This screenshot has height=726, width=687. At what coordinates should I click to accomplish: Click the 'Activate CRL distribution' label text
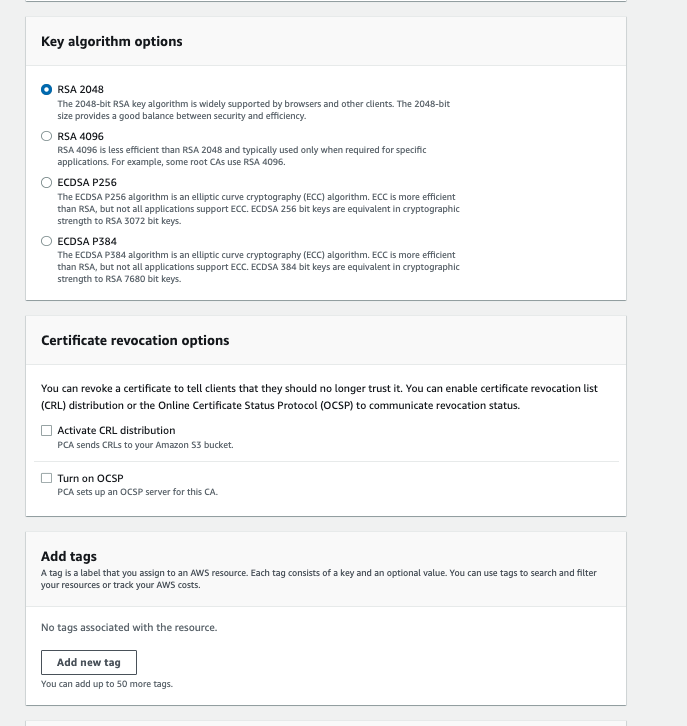click(116, 430)
